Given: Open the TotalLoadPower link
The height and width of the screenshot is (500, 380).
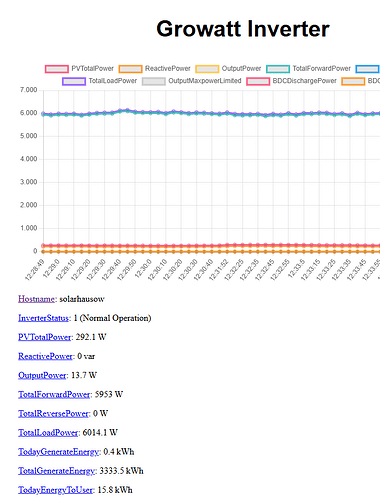Looking at the screenshot, I should [48, 433].
